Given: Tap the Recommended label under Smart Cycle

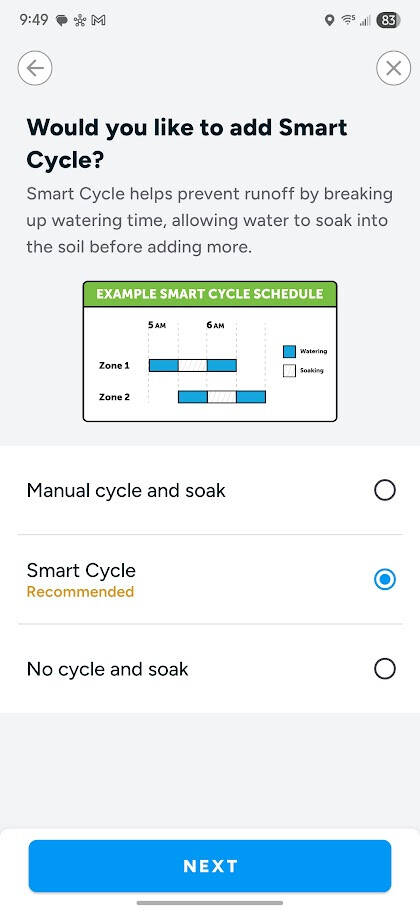Looking at the screenshot, I should pos(80,591).
